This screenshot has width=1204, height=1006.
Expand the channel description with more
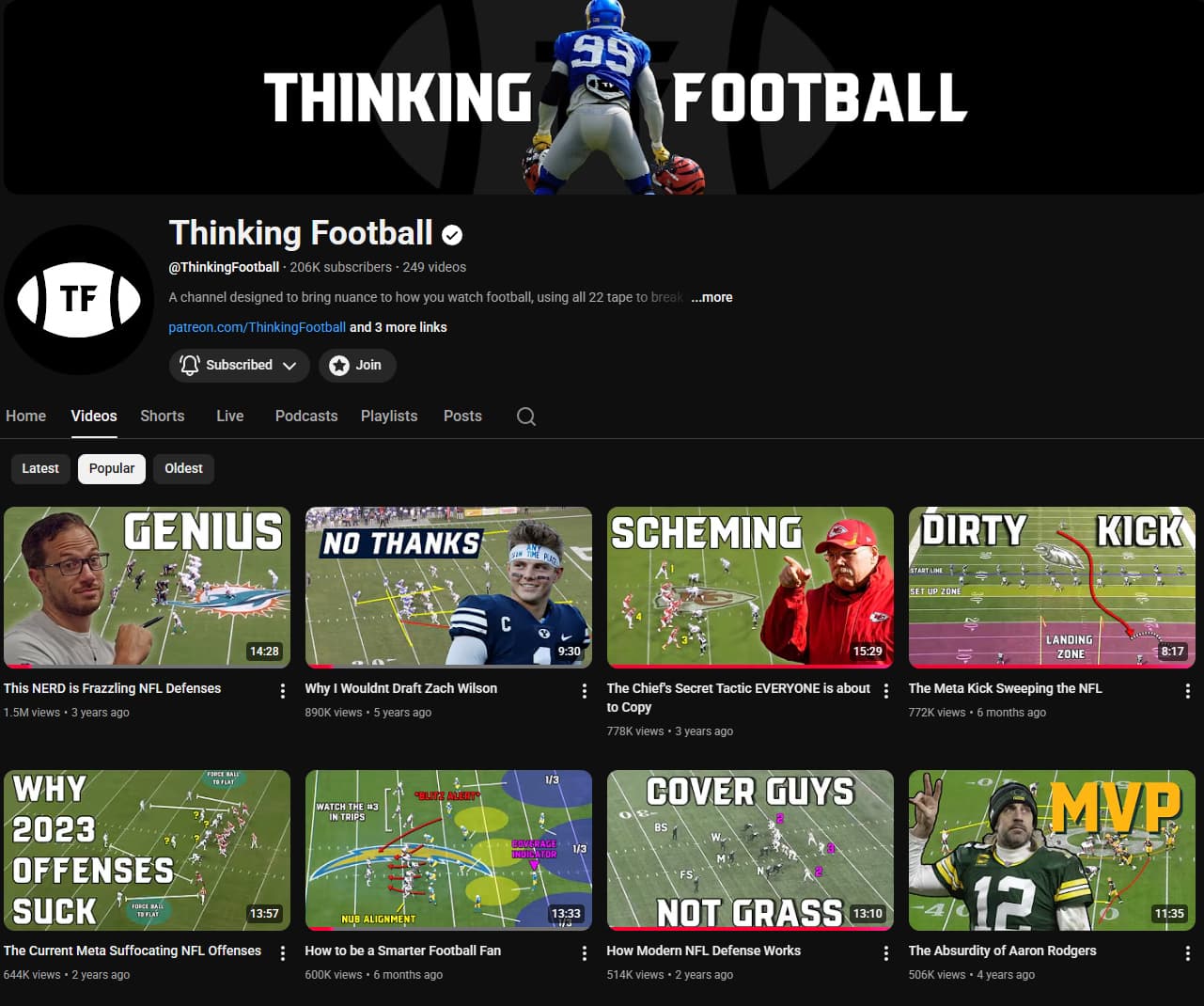click(711, 297)
